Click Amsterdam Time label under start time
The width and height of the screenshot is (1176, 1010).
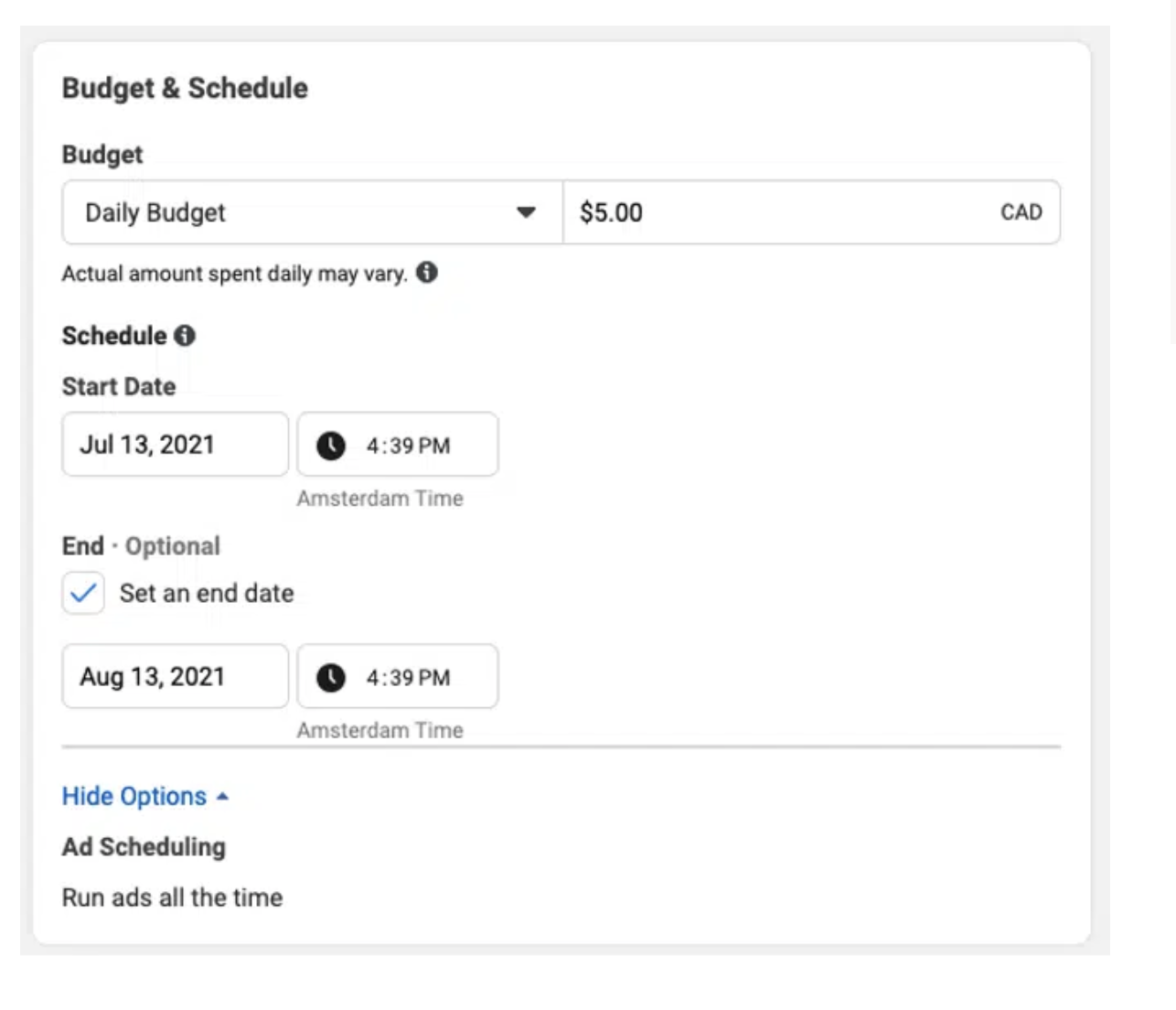click(380, 499)
